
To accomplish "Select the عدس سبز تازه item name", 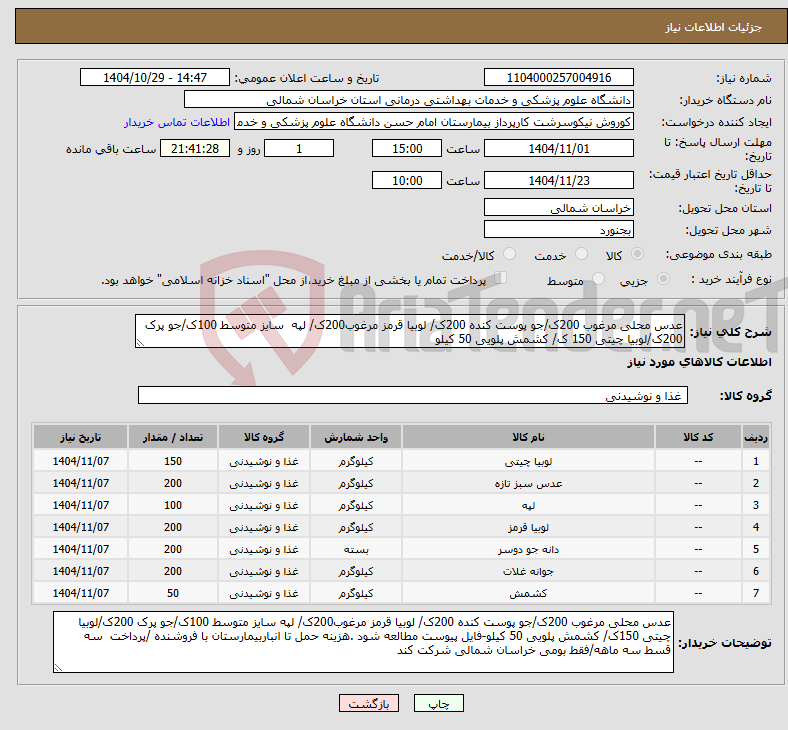I will 528,483.
